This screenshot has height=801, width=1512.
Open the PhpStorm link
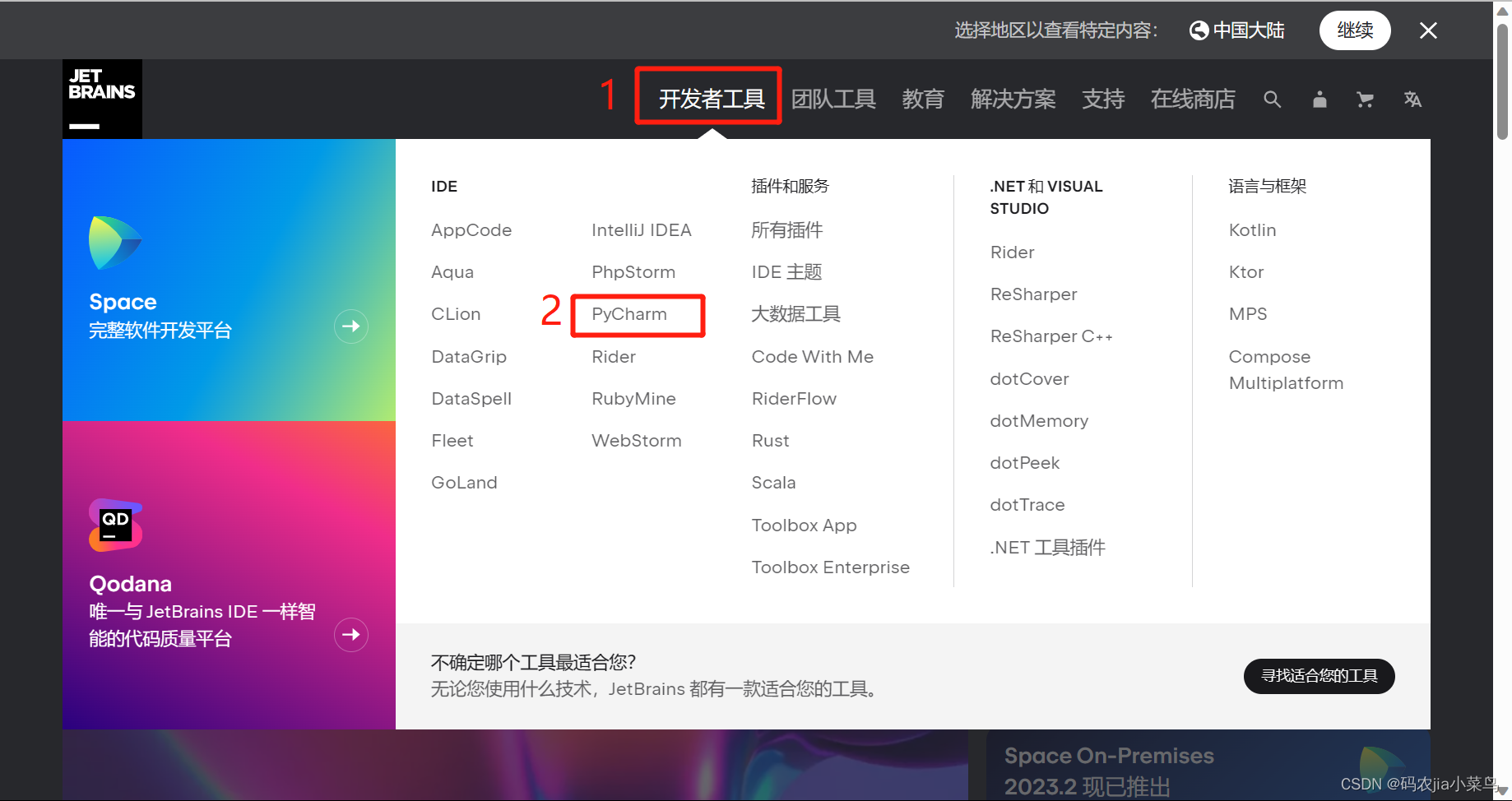point(633,272)
